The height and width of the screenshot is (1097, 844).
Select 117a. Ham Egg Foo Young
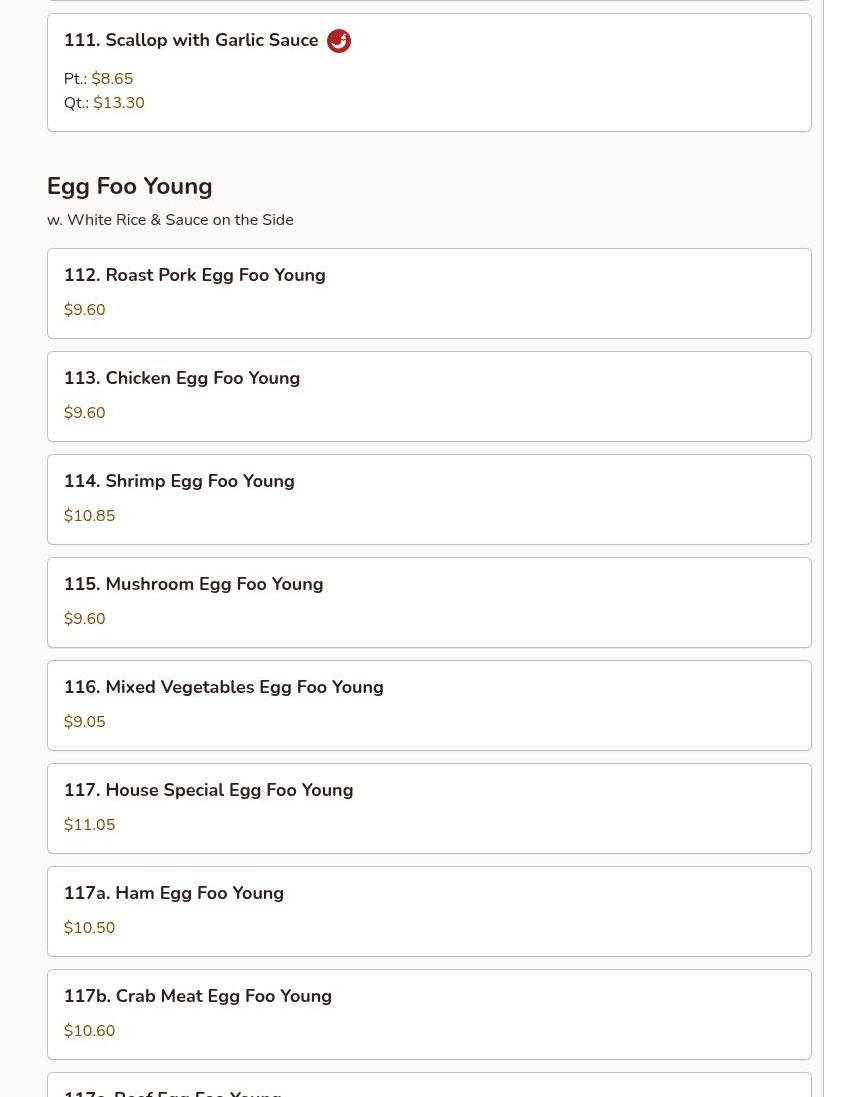click(x=429, y=911)
